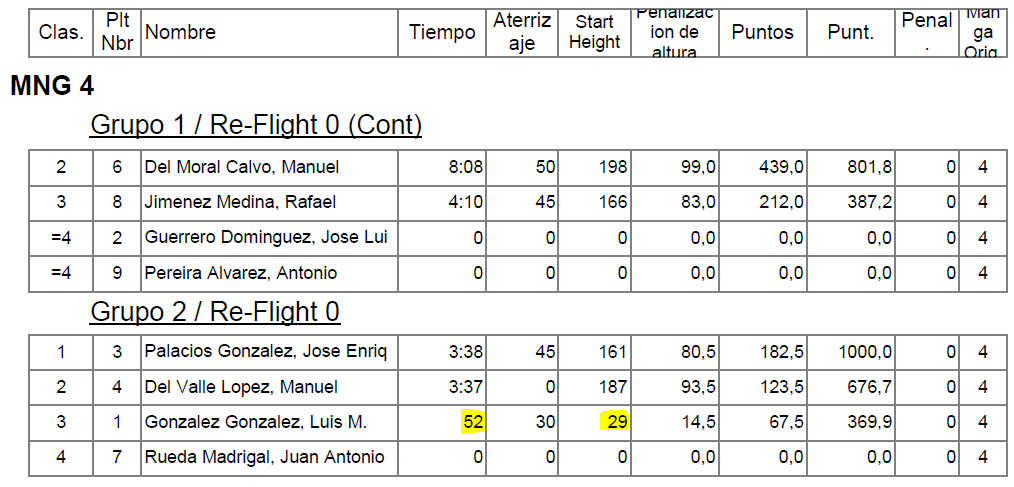Select the 8:08 time cell

pos(466,167)
